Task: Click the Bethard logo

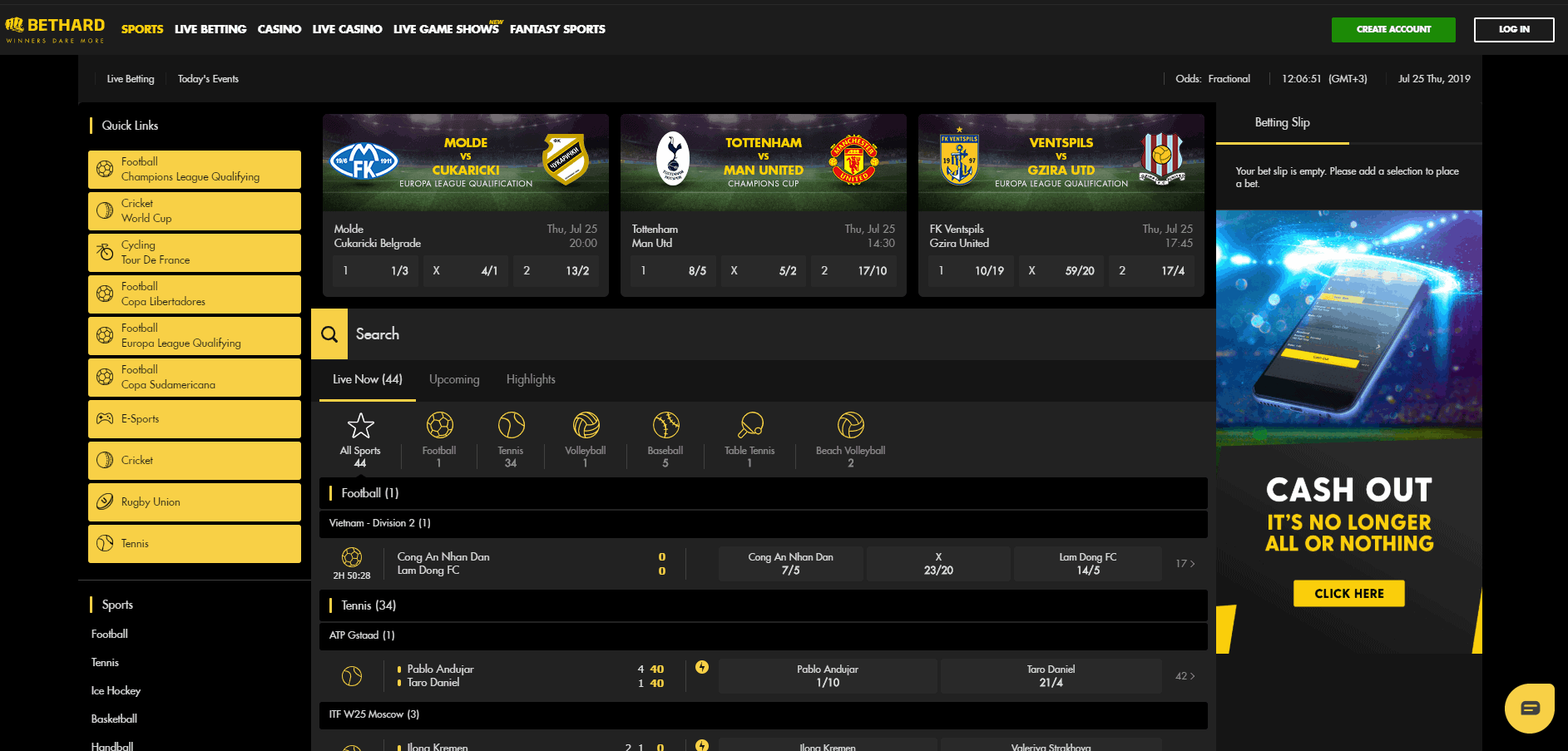Action: click(55, 29)
